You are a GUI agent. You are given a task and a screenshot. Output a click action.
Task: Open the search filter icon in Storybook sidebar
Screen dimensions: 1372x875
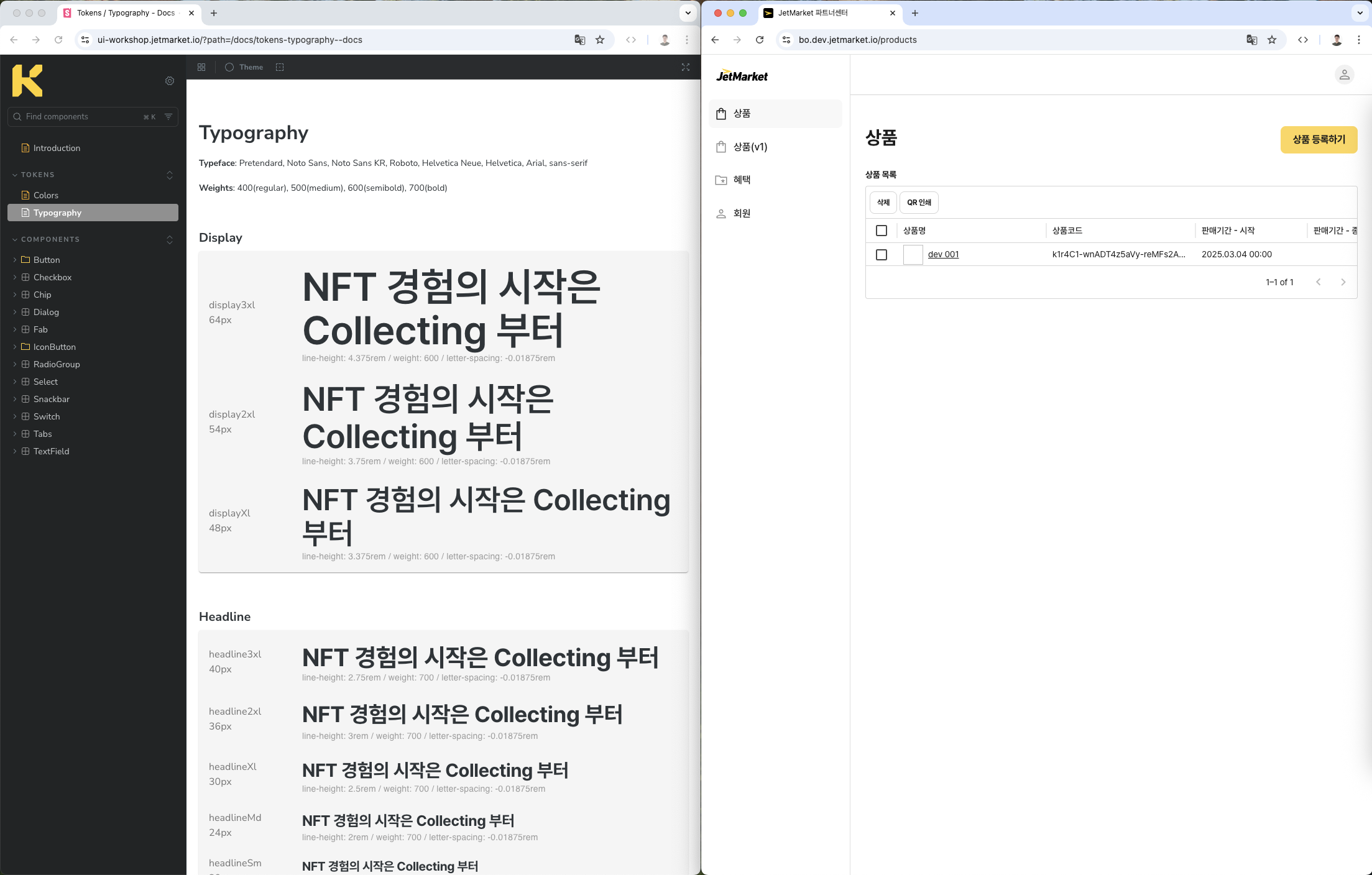pyautogui.click(x=168, y=117)
